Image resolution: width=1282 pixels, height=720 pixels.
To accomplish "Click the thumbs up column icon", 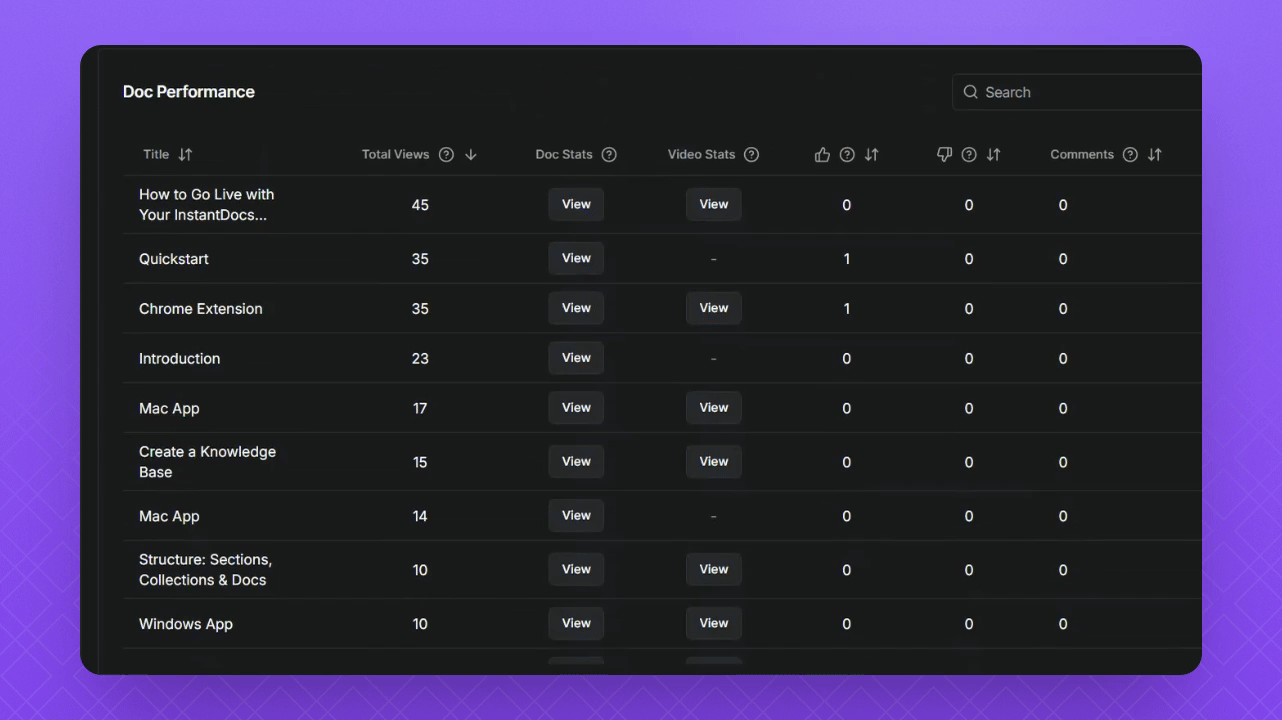I will coord(822,154).
